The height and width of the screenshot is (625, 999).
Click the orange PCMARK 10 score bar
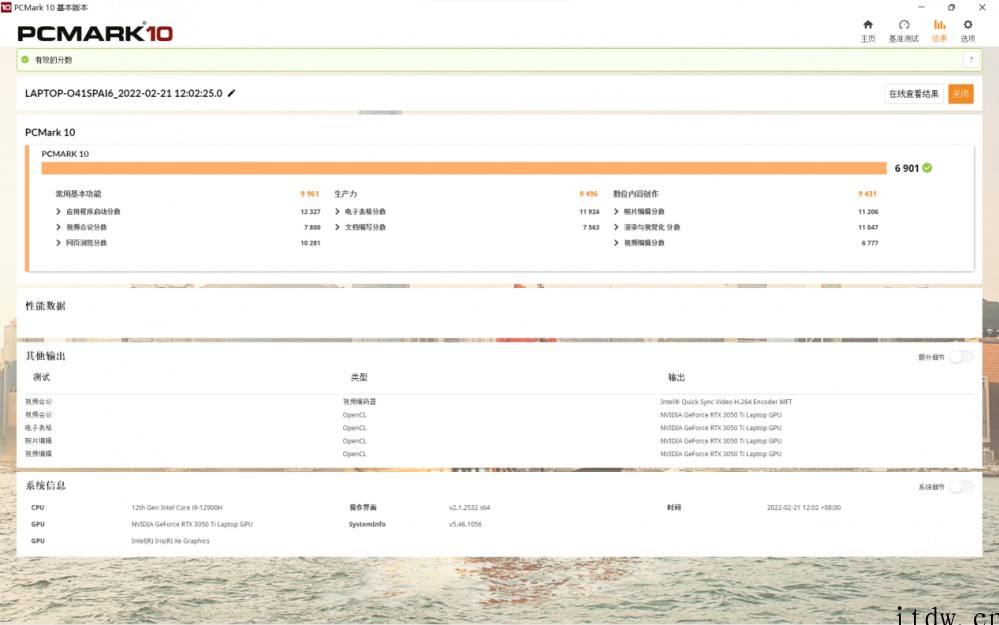pyautogui.click(x=464, y=168)
